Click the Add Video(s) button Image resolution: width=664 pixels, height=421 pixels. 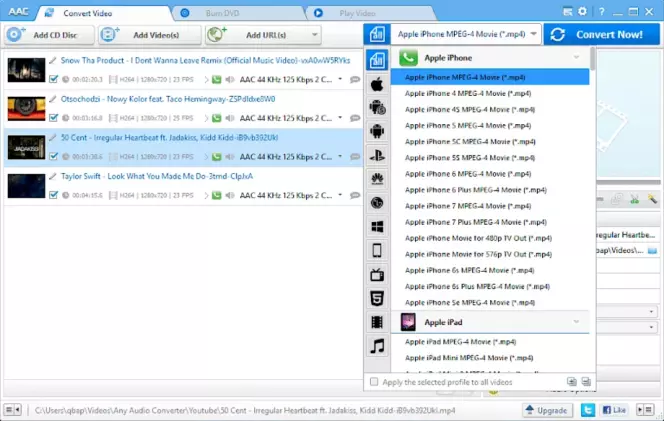(150, 35)
